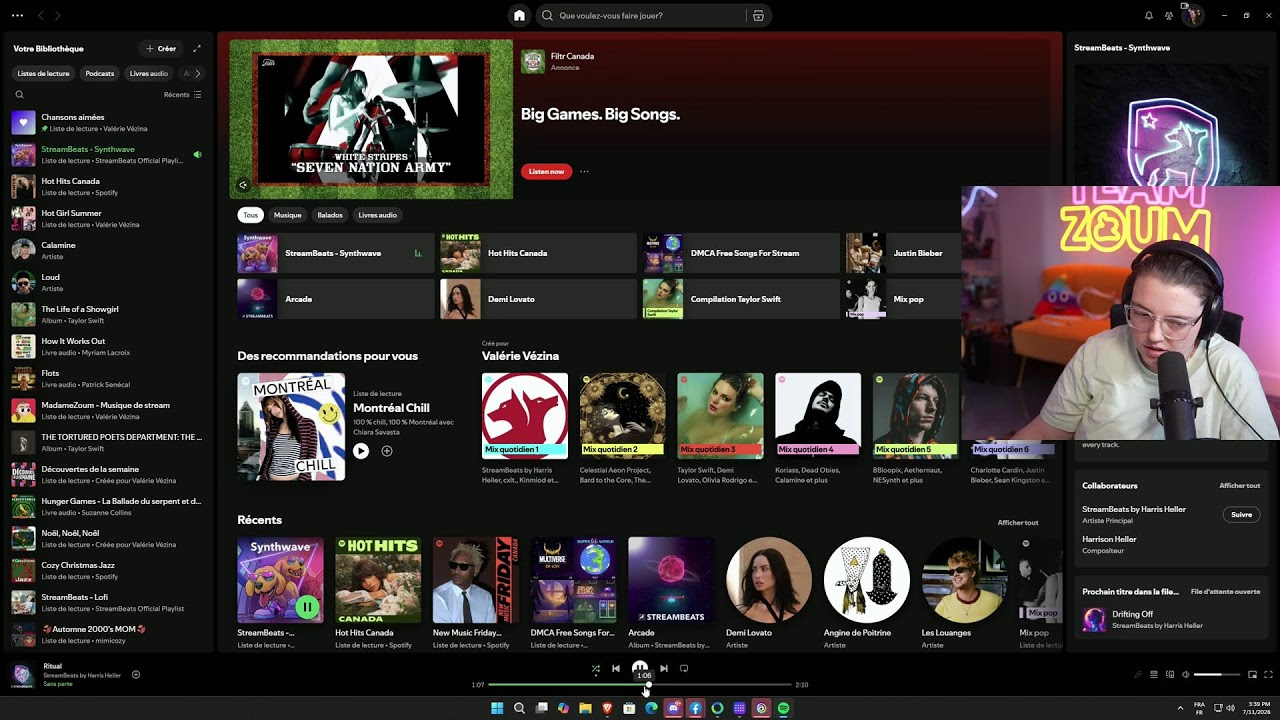
Task: Open the user profile avatar menu
Action: (x=1192, y=15)
